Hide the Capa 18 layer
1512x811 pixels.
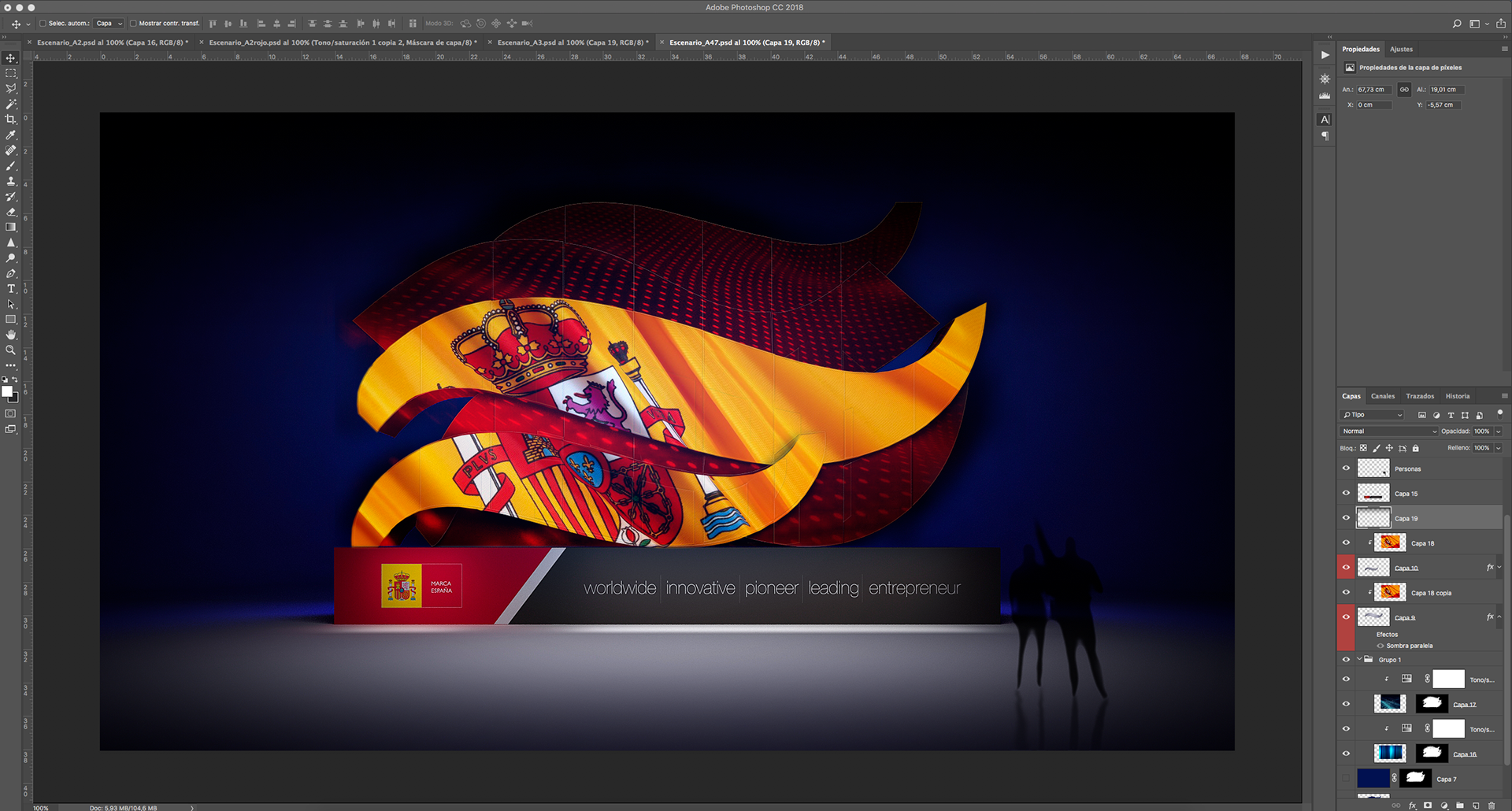[x=1346, y=543]
